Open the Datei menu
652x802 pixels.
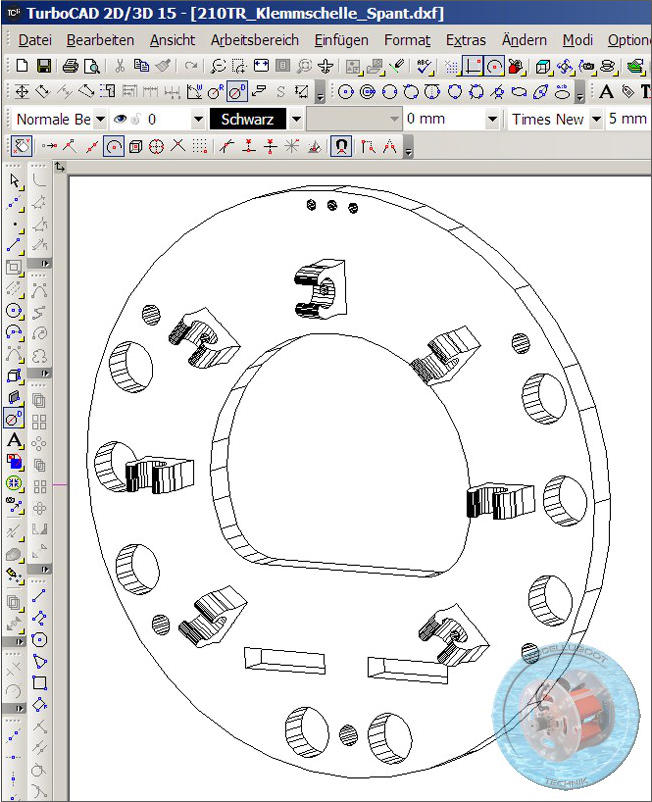[35, 40]
